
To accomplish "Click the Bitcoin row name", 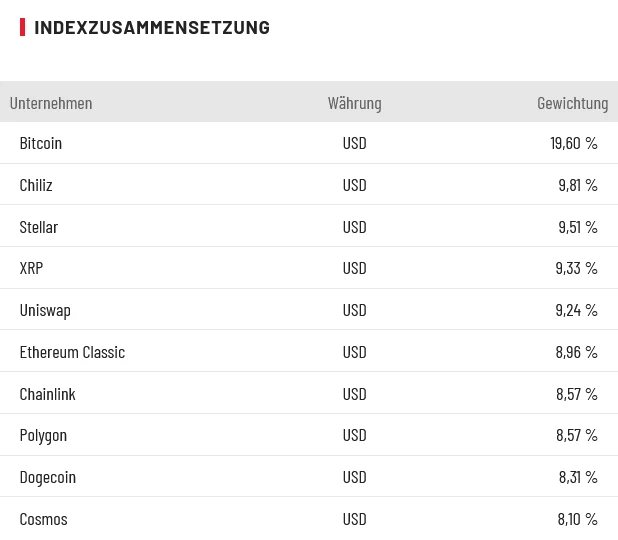I will click(41, 143).
